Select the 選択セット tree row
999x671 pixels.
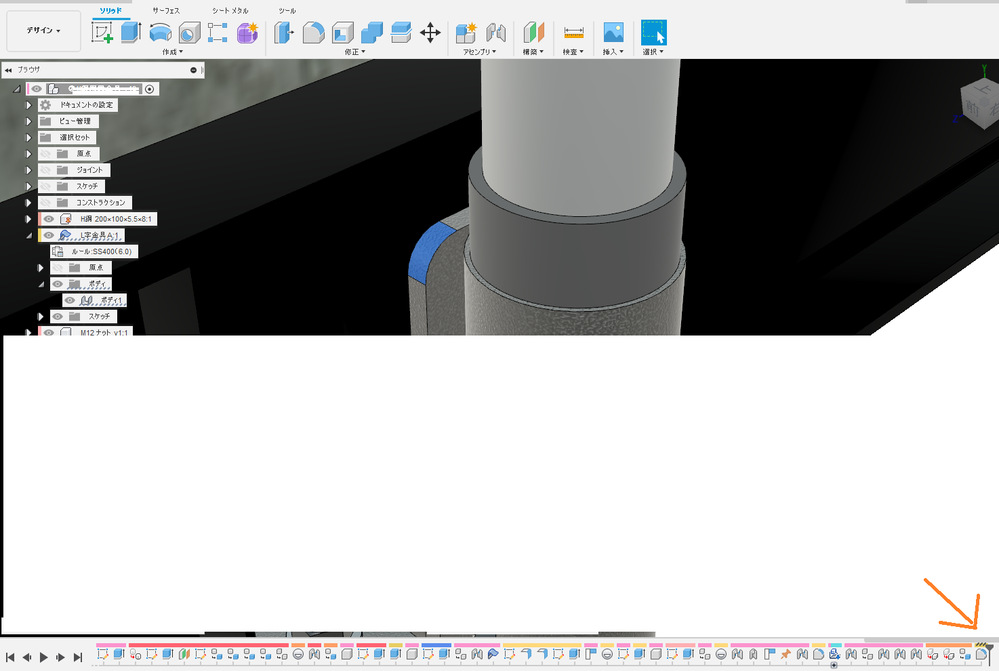tap(68, 138)
